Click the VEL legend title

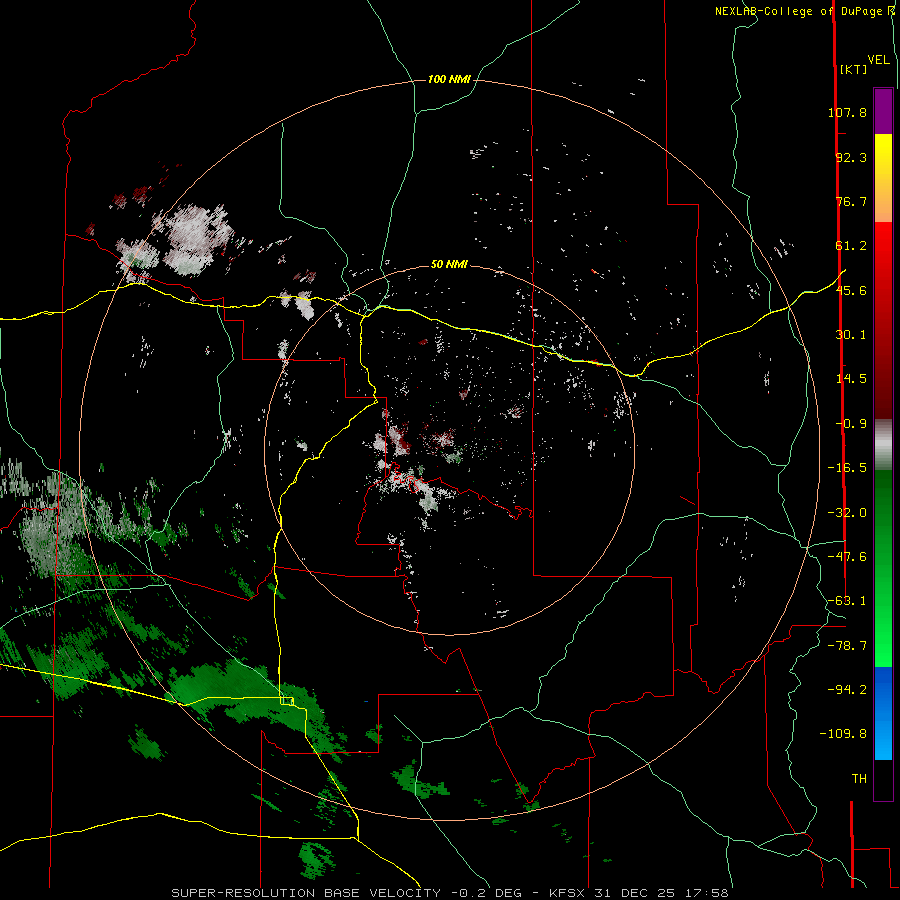(878, 60)
